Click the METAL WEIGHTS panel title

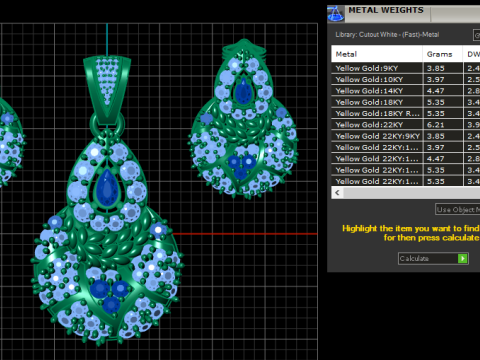click(386, 10)
